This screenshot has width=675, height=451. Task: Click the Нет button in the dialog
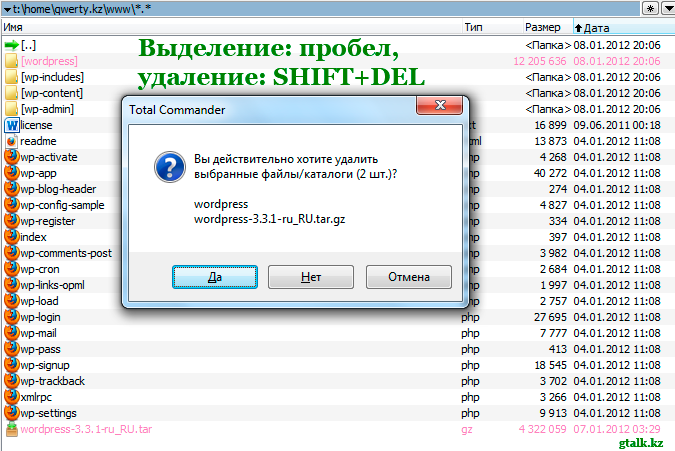pyautogui.click(x=311, y=277)
